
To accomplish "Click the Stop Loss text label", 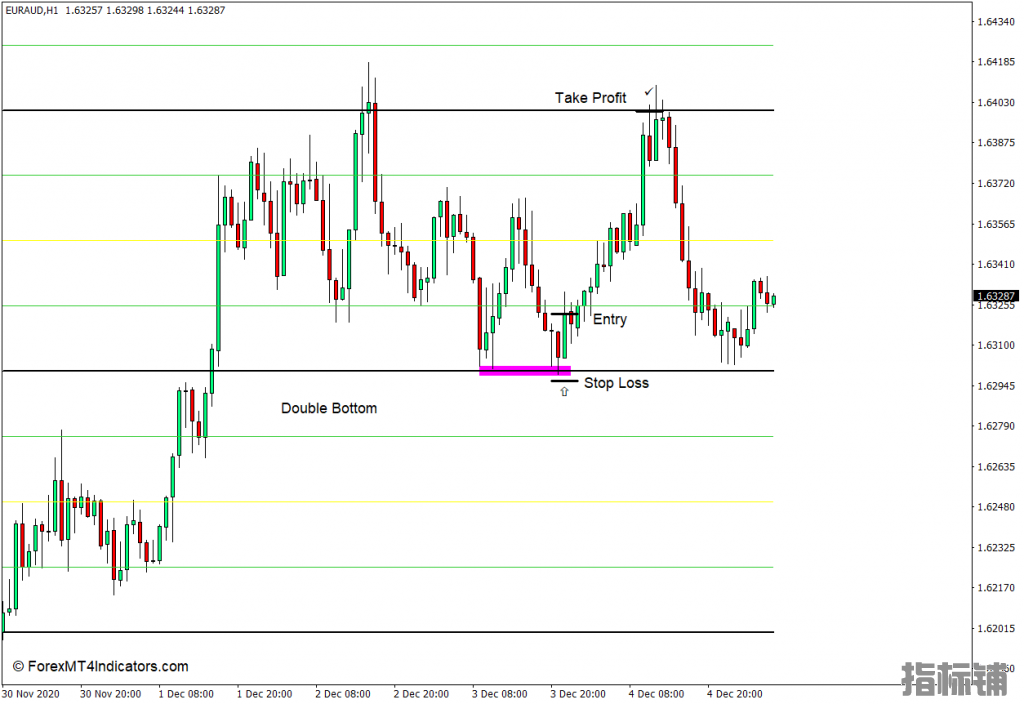I will click(616, 383).
